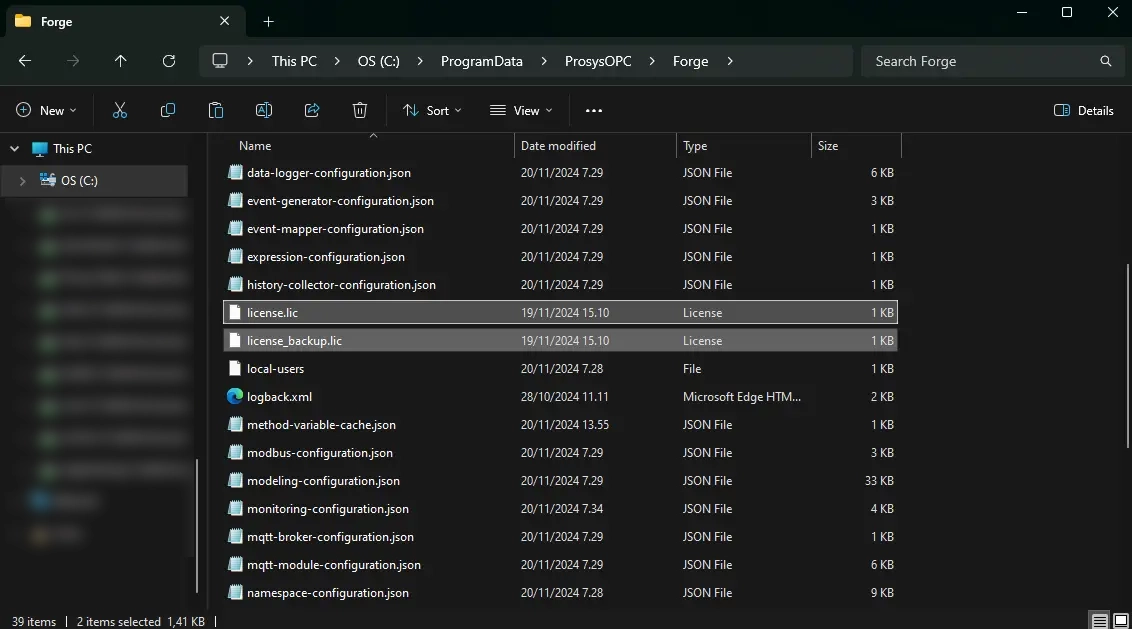Add a new tab with plus button
The image size is (1132, 629).
(x=269, y=22)
